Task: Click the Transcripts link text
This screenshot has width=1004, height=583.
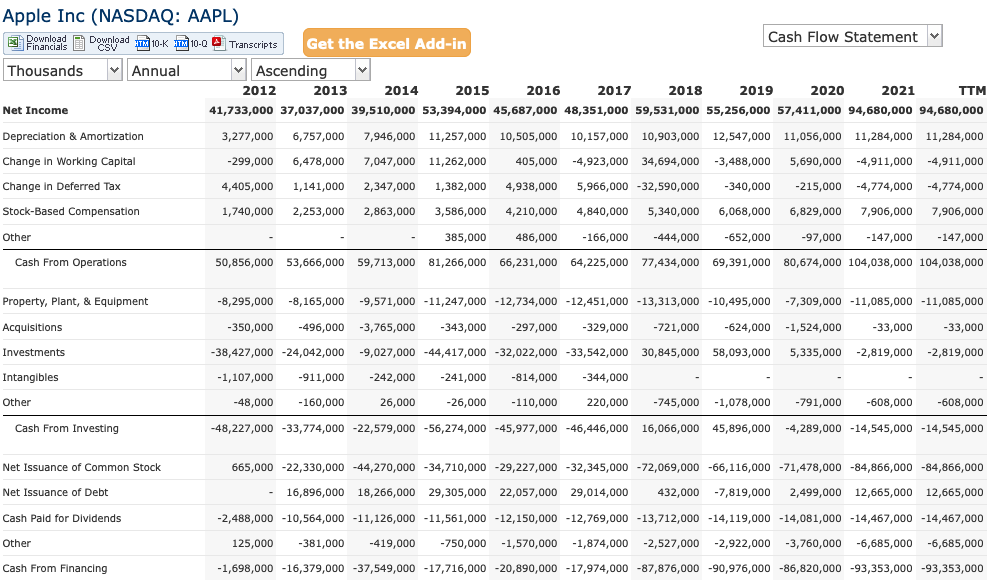Action: pyautogui.click(x=253, y=45)
